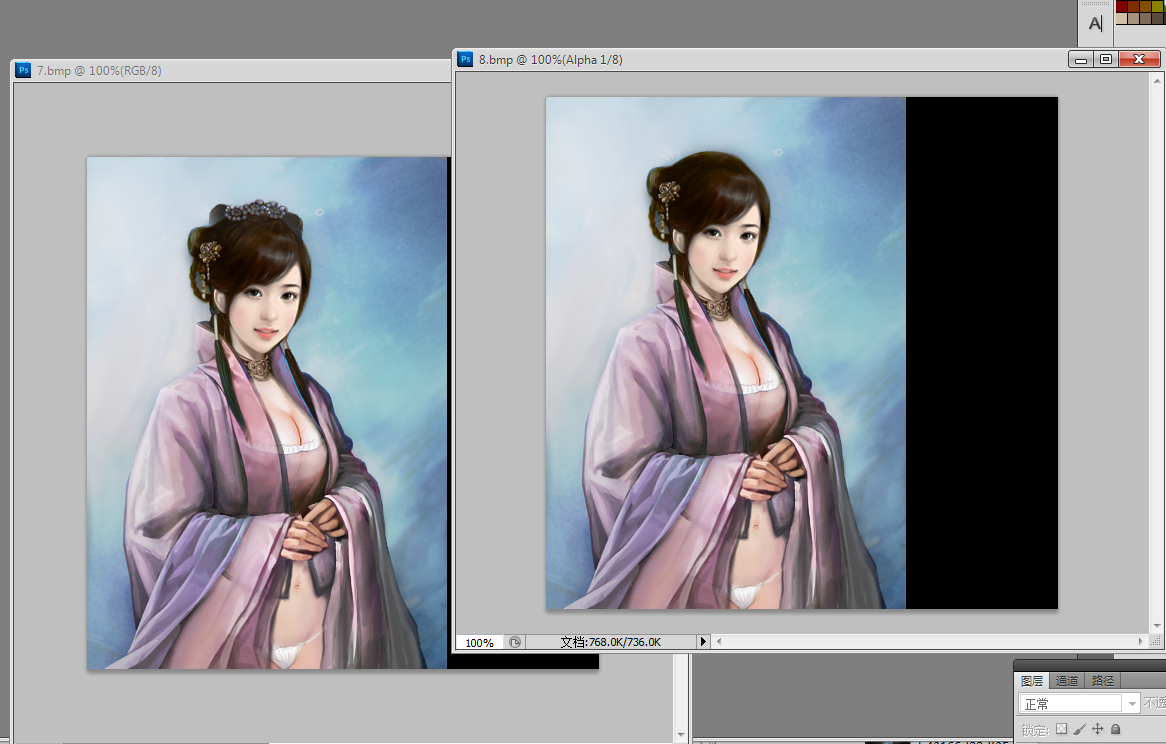The image size is (1166, 744).
Task: Click the portrait image in 8.bmp canvas
Action: (x=726, y=353)
